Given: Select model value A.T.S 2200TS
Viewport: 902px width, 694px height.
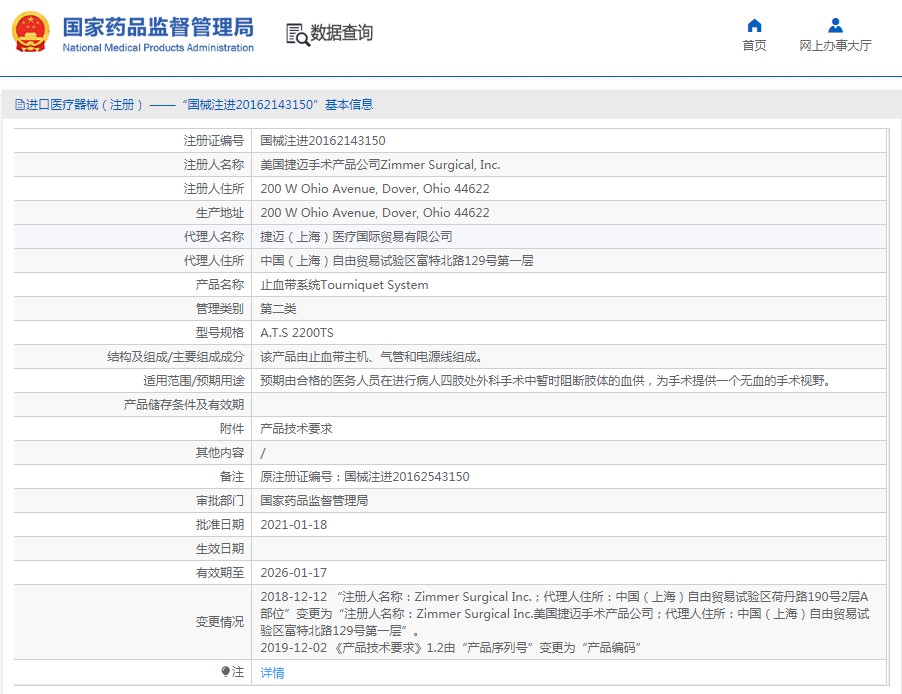Looking at the screenshot, I should pos(297,333).
